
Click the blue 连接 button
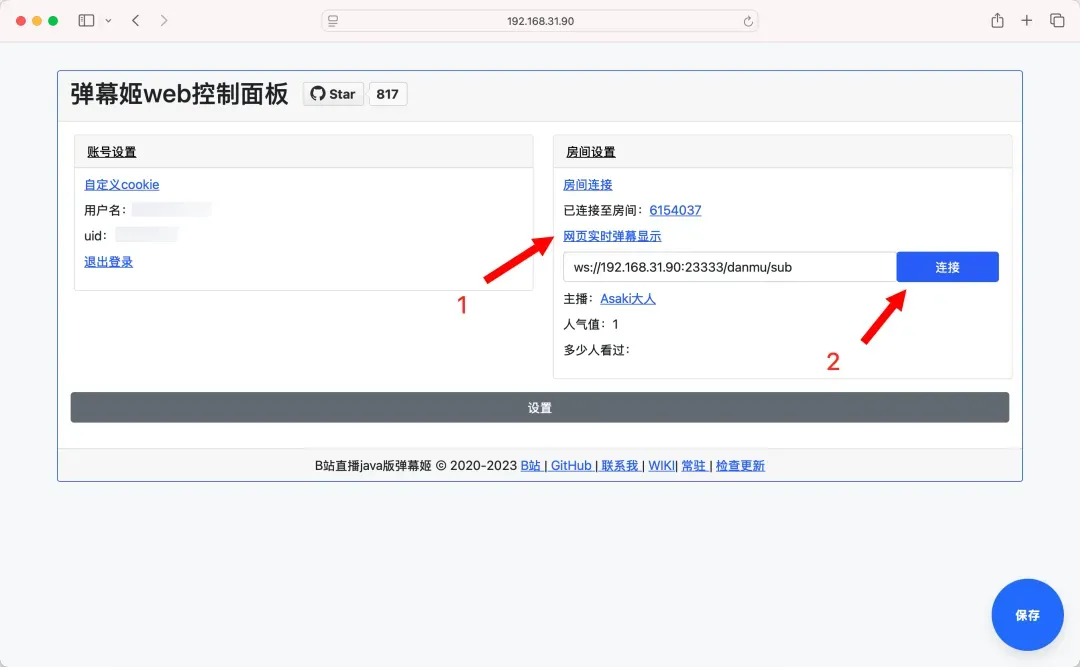point(947,267)
